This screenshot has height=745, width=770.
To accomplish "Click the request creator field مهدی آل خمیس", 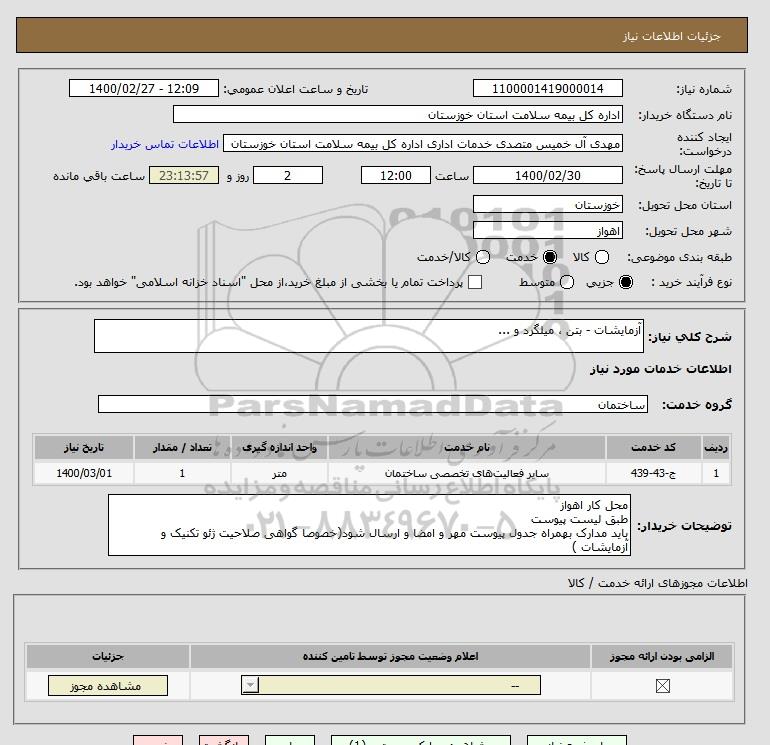I will point(423,144).
